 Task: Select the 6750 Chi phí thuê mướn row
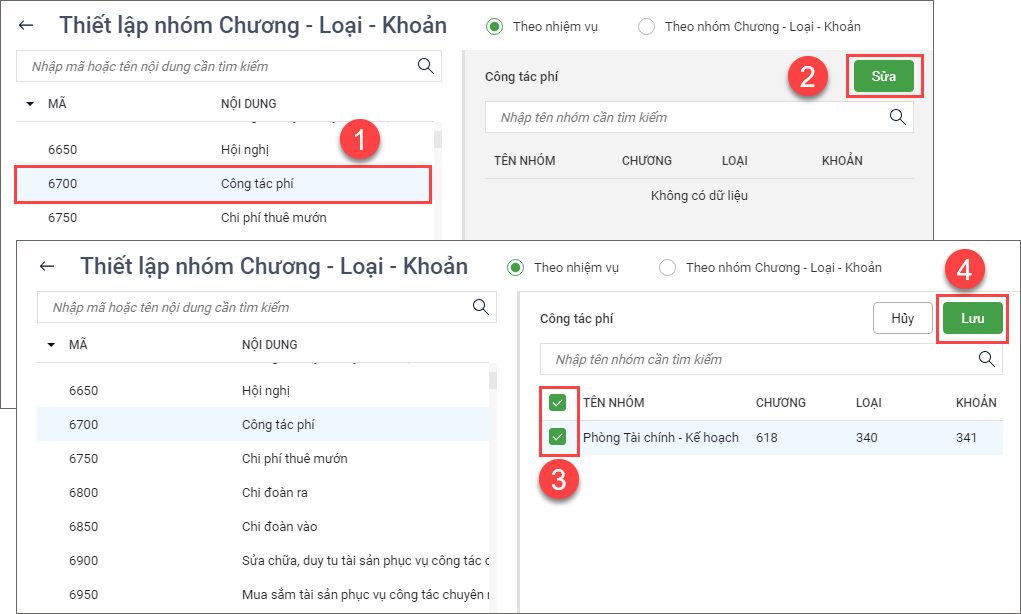click(262, 458)
